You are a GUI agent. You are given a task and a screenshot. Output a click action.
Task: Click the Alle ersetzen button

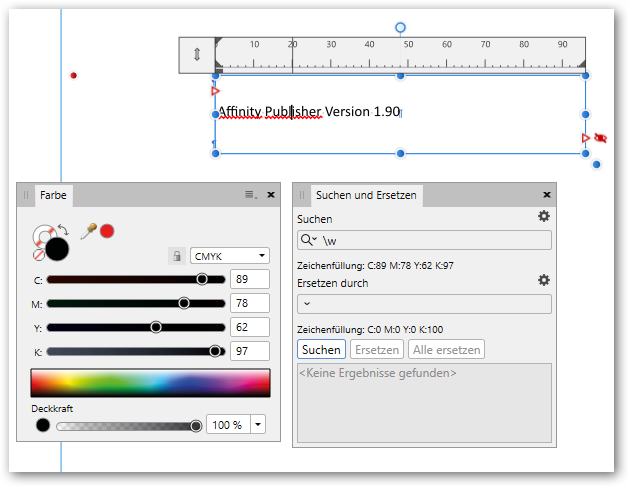point(447,349)
